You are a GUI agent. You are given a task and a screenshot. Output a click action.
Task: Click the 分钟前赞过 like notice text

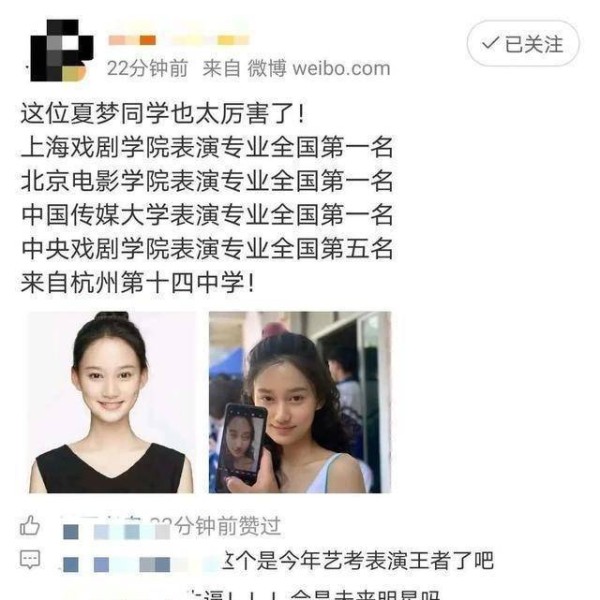[x=229, y=526]
